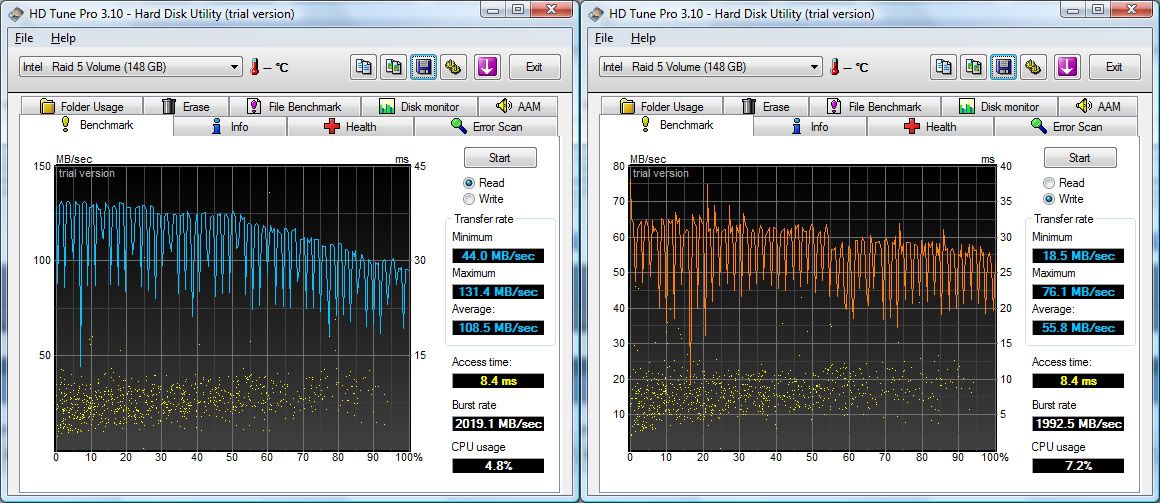Open Disk monitor tab, left window
This screenshot has width=1160, height=503.
point(420,107)
